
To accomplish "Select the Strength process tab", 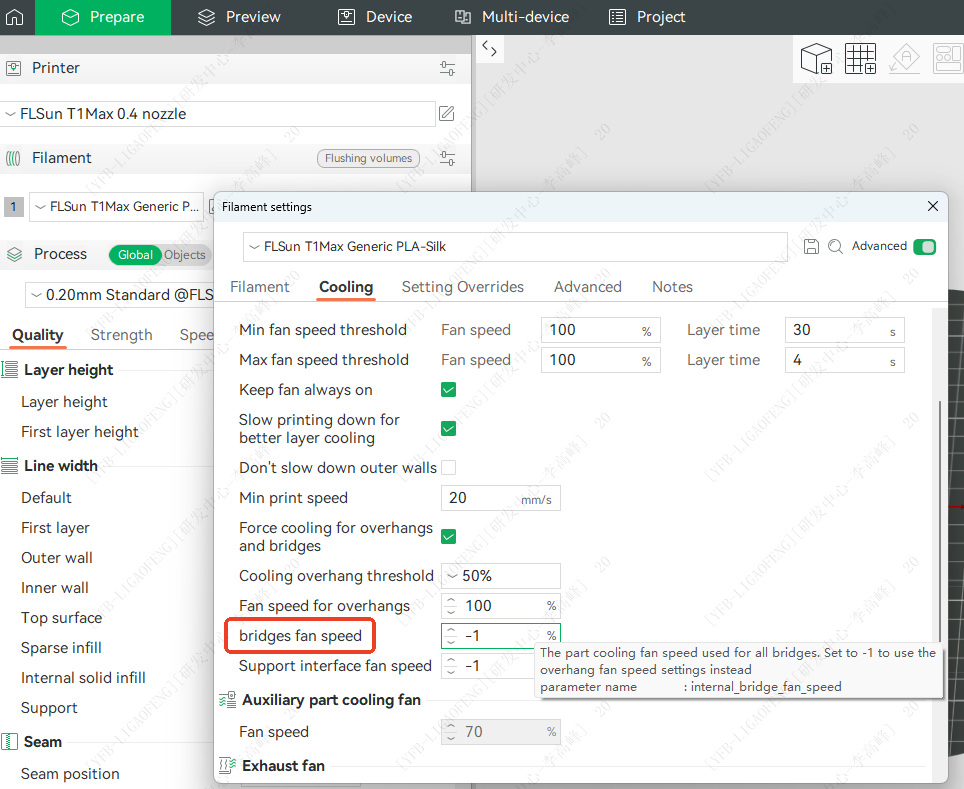I will click(x=121, y=335).
